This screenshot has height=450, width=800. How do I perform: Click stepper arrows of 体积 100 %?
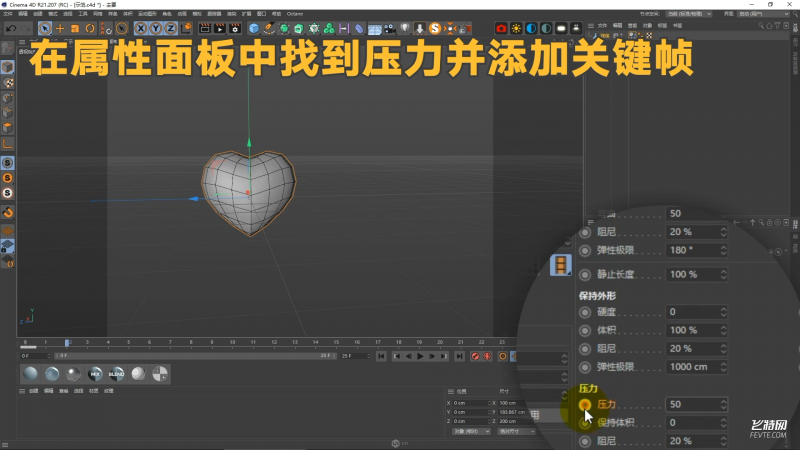click(x=723, y=330)
